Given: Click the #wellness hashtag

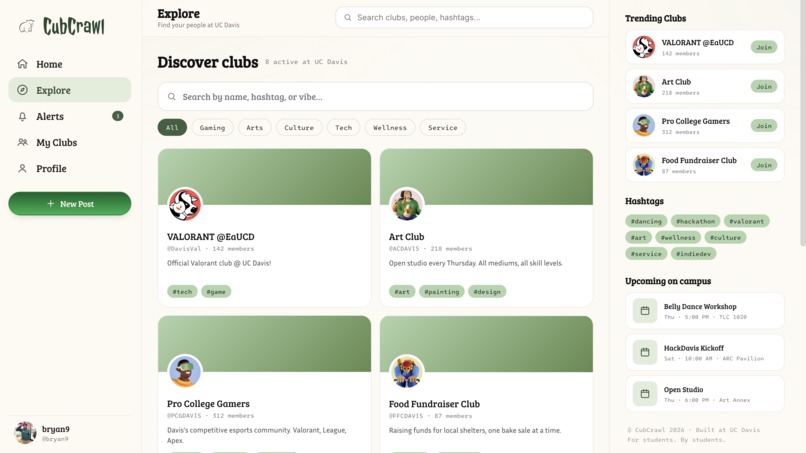Looking at the screenshot, I should coord(678,238).
